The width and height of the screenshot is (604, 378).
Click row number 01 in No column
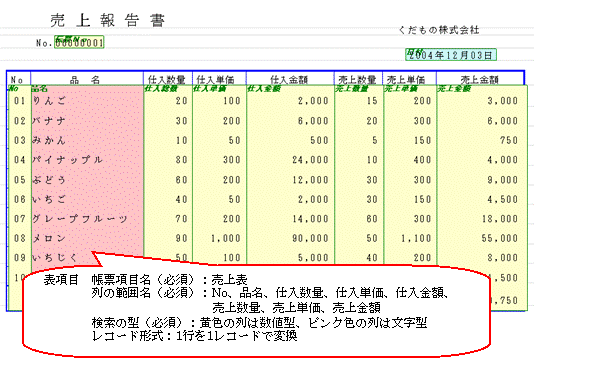pyautogui.click(x=20, y=101)
